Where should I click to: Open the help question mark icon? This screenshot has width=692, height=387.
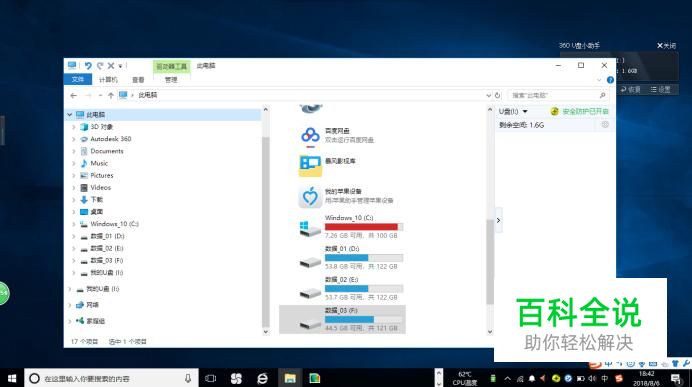(x=610, y=80)
